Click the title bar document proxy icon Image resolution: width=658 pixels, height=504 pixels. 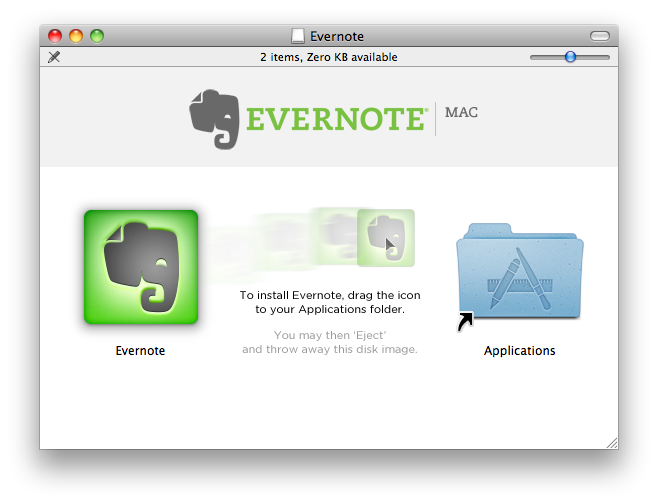(298, 36)
